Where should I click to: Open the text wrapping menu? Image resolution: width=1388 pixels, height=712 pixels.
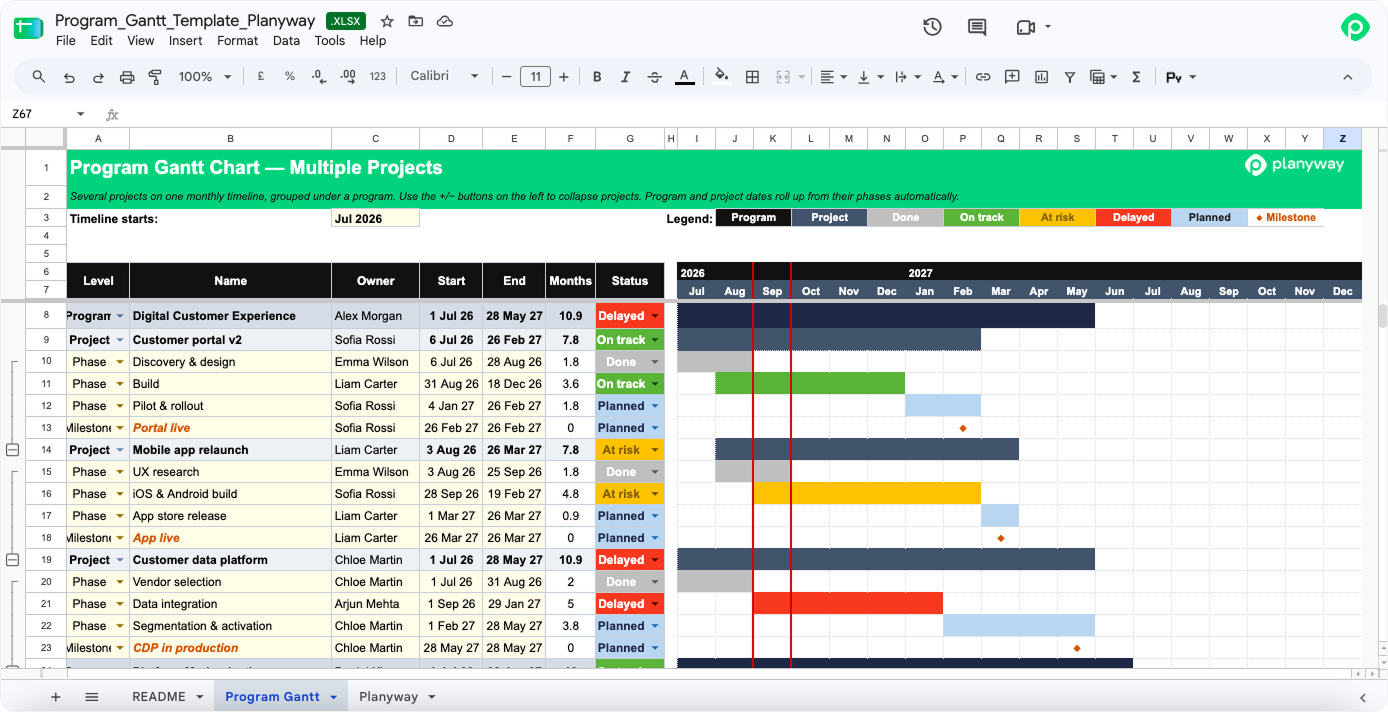(x=907, y=77)
